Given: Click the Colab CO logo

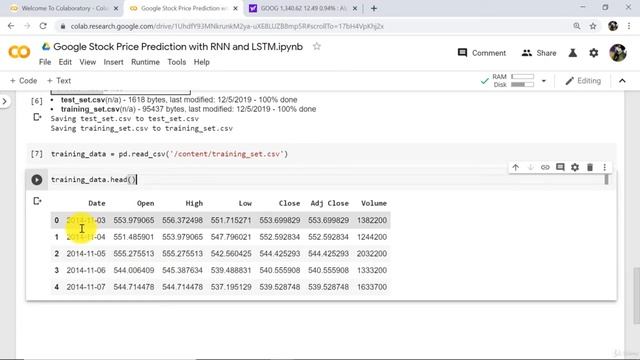Looking at the screenshot, I should [19, 52].
